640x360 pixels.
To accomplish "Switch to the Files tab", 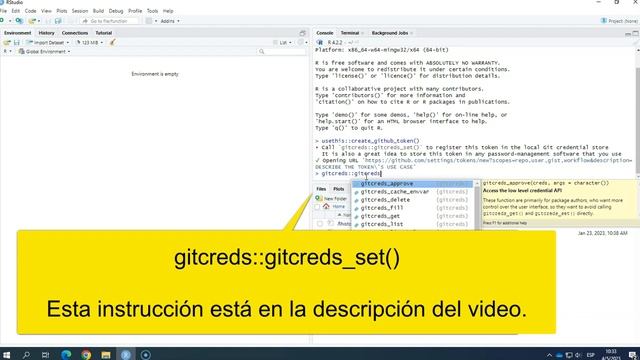I will point(321,189).
